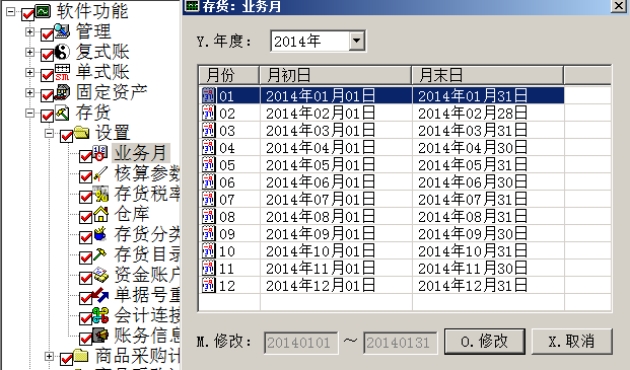Click the 核算参数 icon
The width and height of the screenshot is (630, 370).
pos(100,174)
